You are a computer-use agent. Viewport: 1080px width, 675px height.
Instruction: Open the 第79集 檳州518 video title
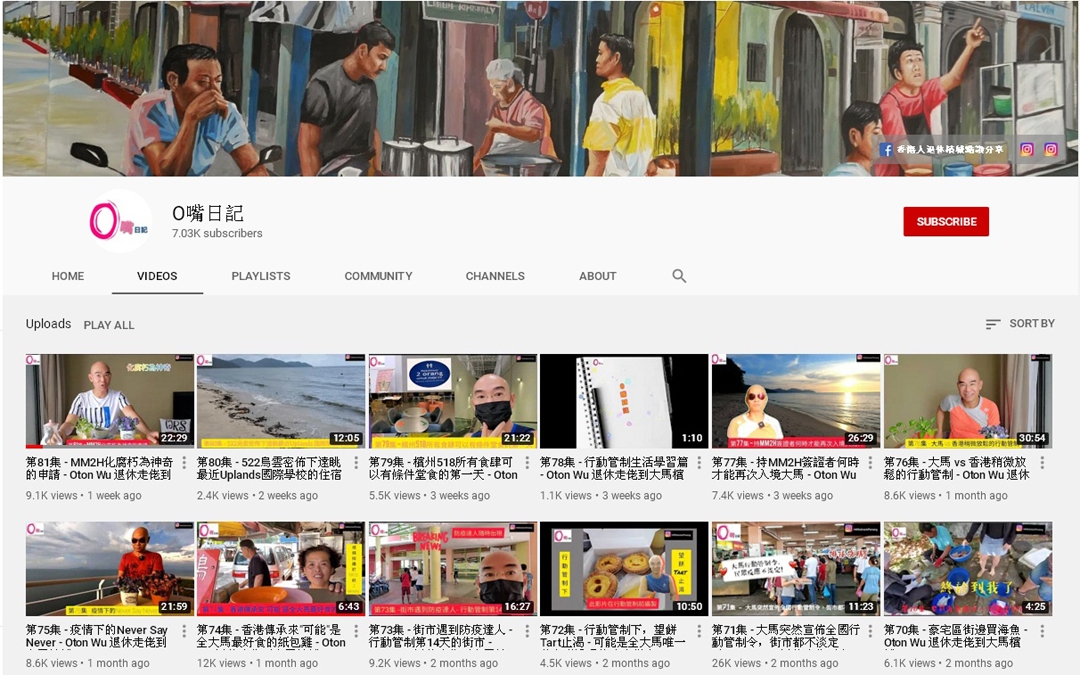(x=443, y=468)
